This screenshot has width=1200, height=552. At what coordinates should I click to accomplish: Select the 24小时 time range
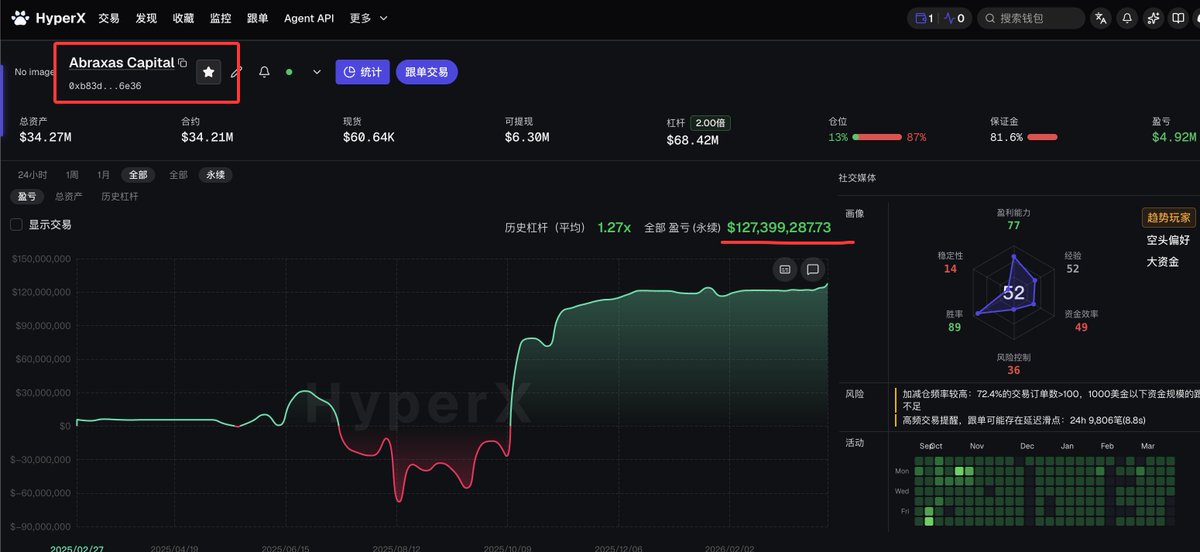[32, 174]
